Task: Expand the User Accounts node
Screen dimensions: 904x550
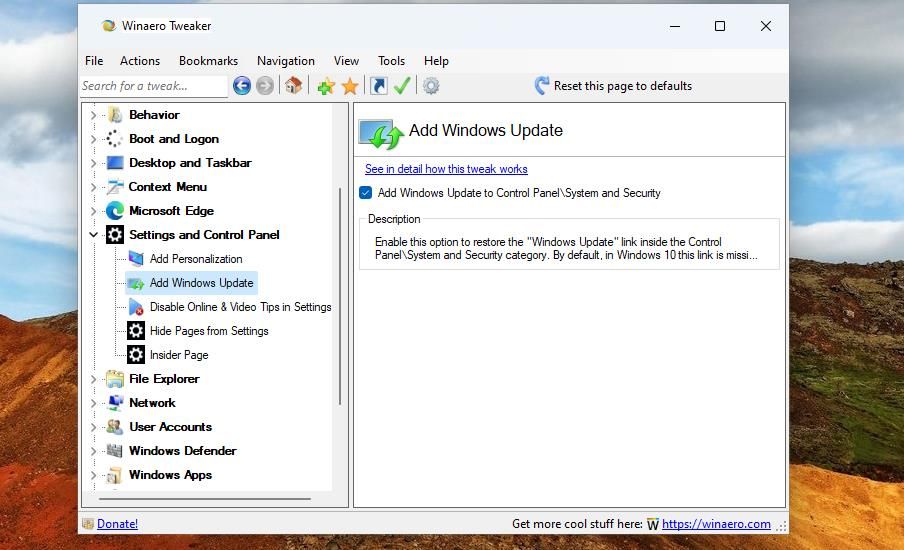Action: (x=93, y=427)
